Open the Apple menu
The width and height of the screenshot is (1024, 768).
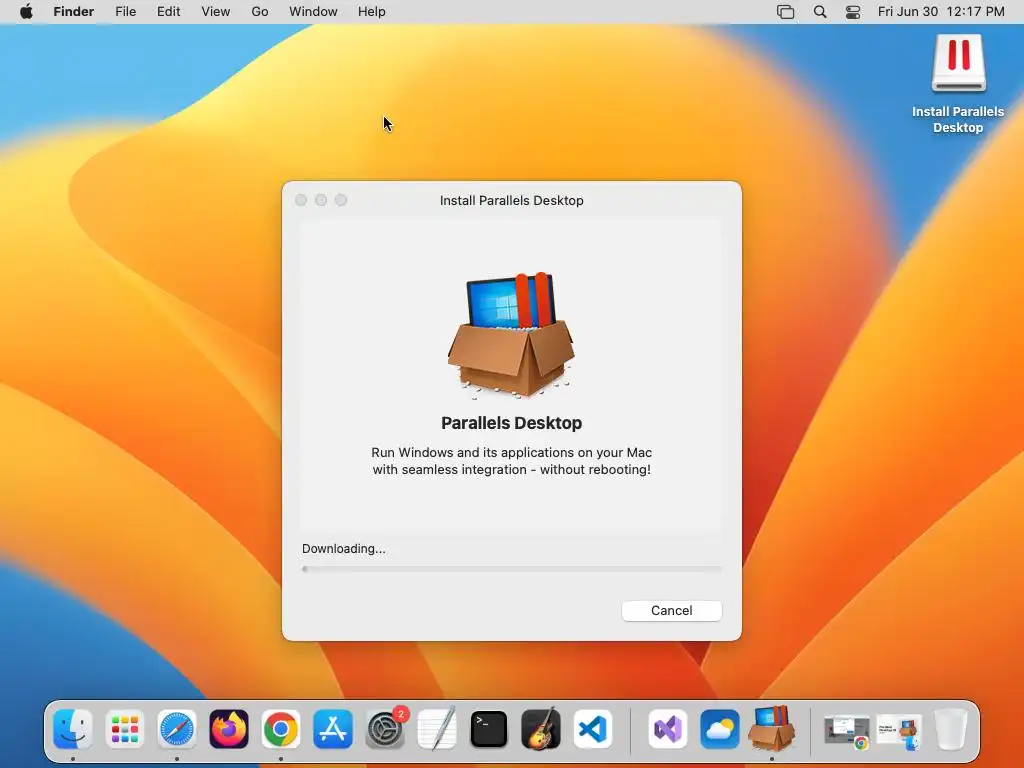coord(26,12)
